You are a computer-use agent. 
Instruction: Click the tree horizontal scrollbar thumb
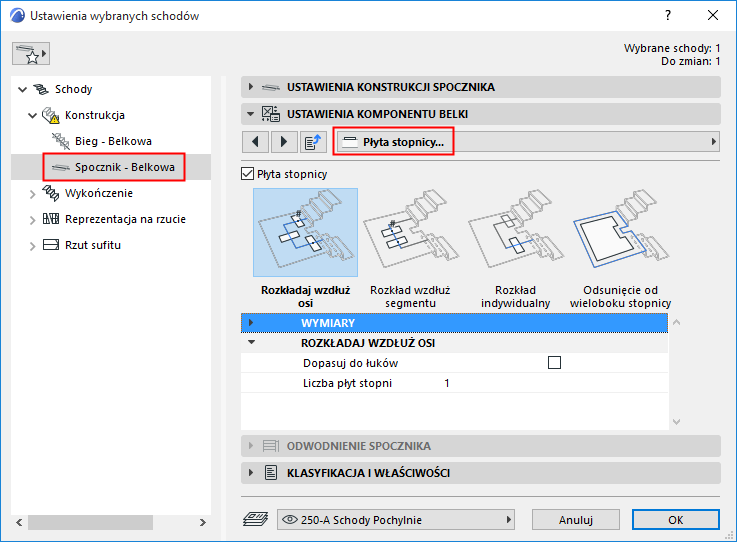(90, 522)
